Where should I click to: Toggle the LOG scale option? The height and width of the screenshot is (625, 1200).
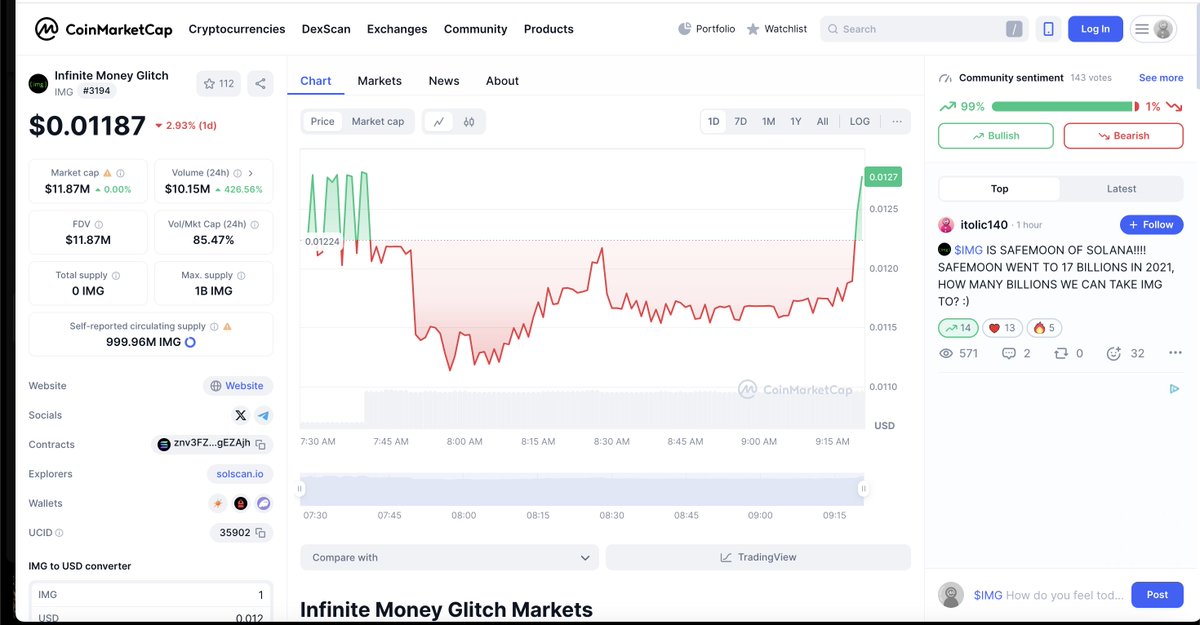click(860, 121)
